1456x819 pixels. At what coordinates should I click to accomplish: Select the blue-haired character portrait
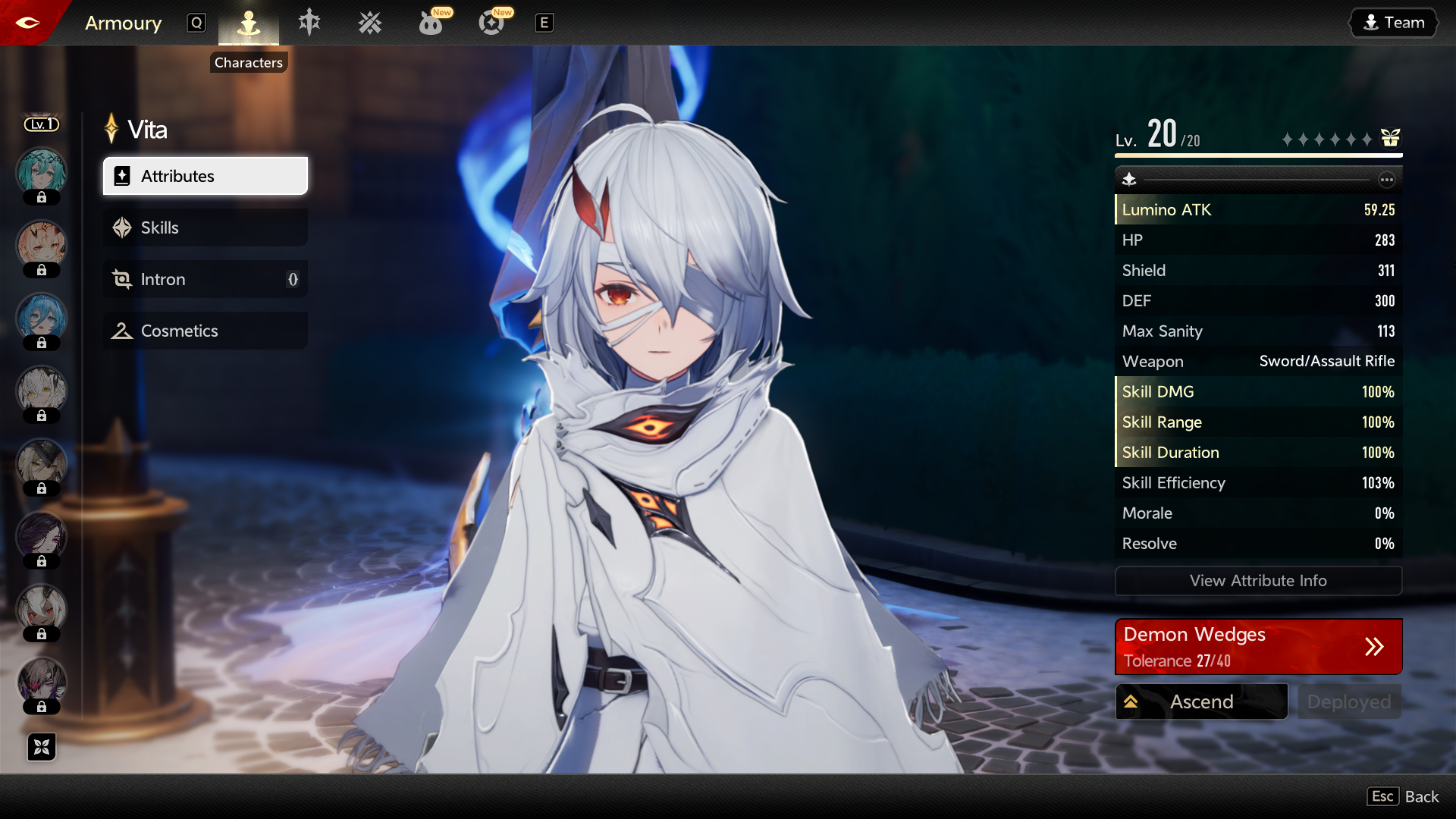point(42,317)
